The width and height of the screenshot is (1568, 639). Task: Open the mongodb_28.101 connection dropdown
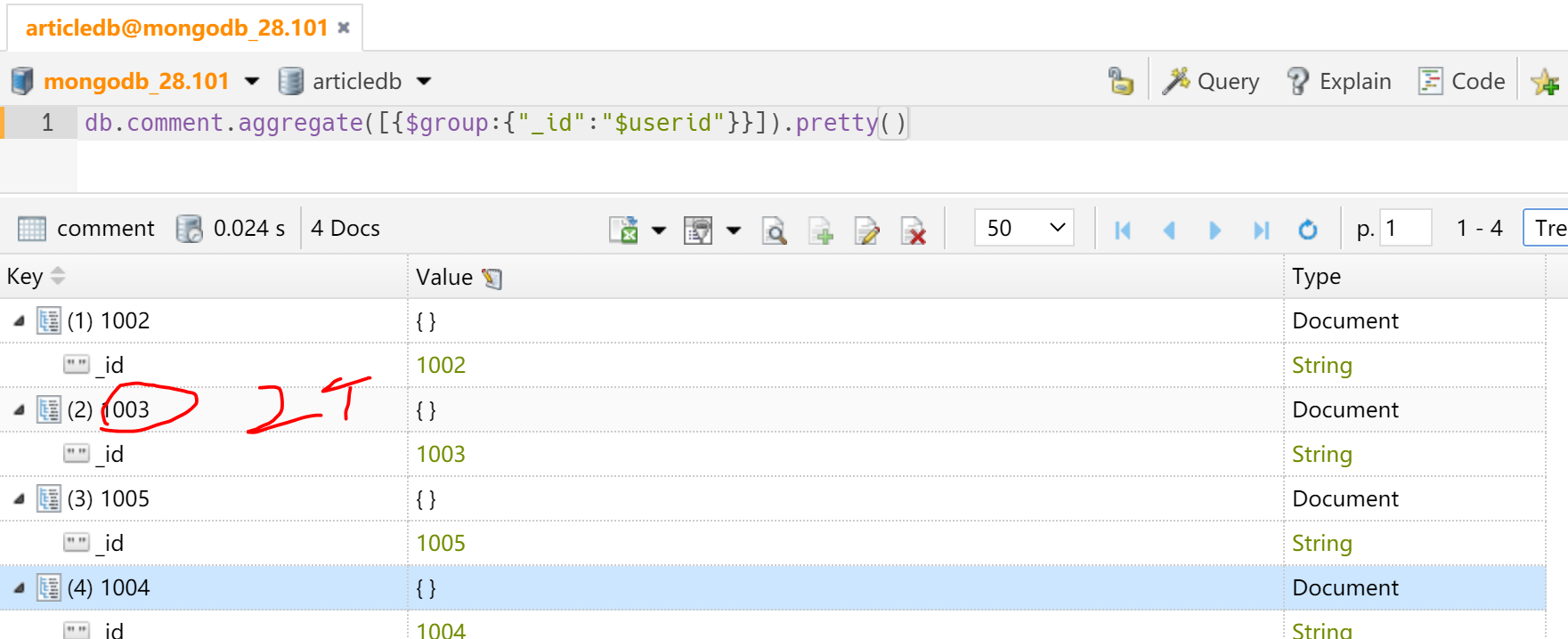point(252,81)
